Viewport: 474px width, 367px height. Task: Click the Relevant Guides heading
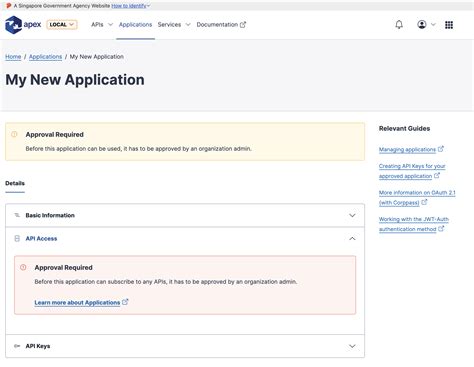tap(404, 129)
